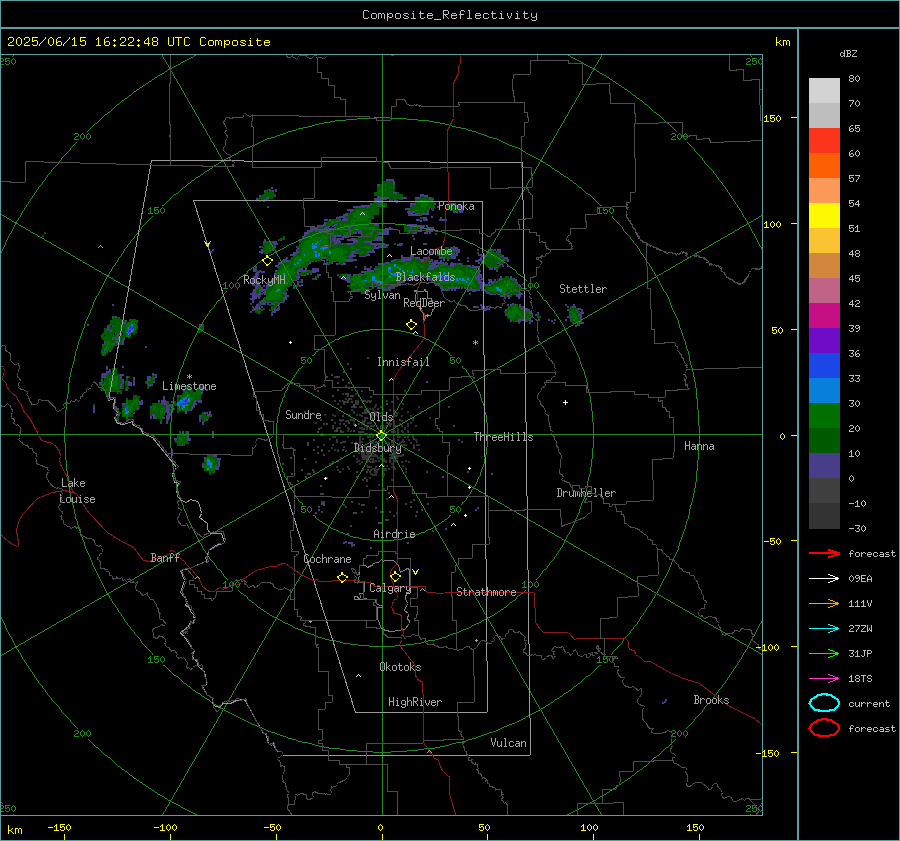This screenshot has width=900, height=841.
Task: Click the white 09EA arrow icon
Action: [x=824, y=579]
